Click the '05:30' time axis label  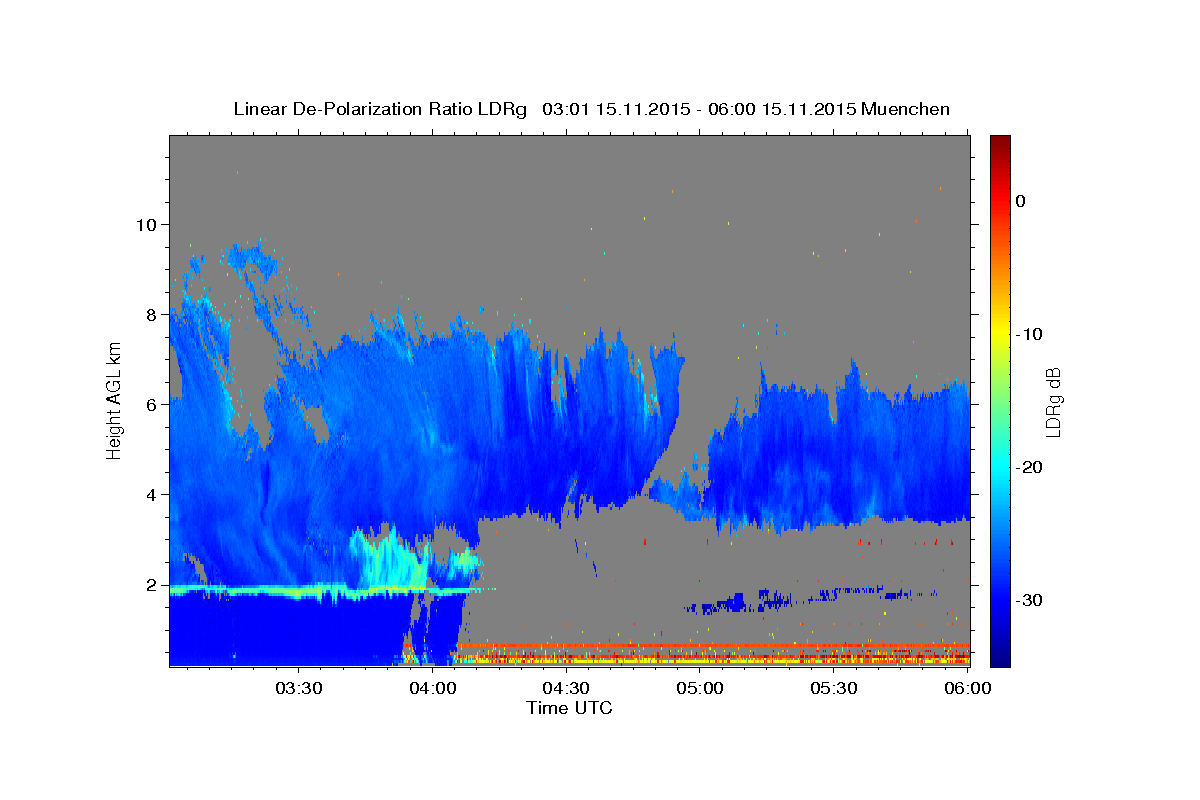[x=834, y=688]
